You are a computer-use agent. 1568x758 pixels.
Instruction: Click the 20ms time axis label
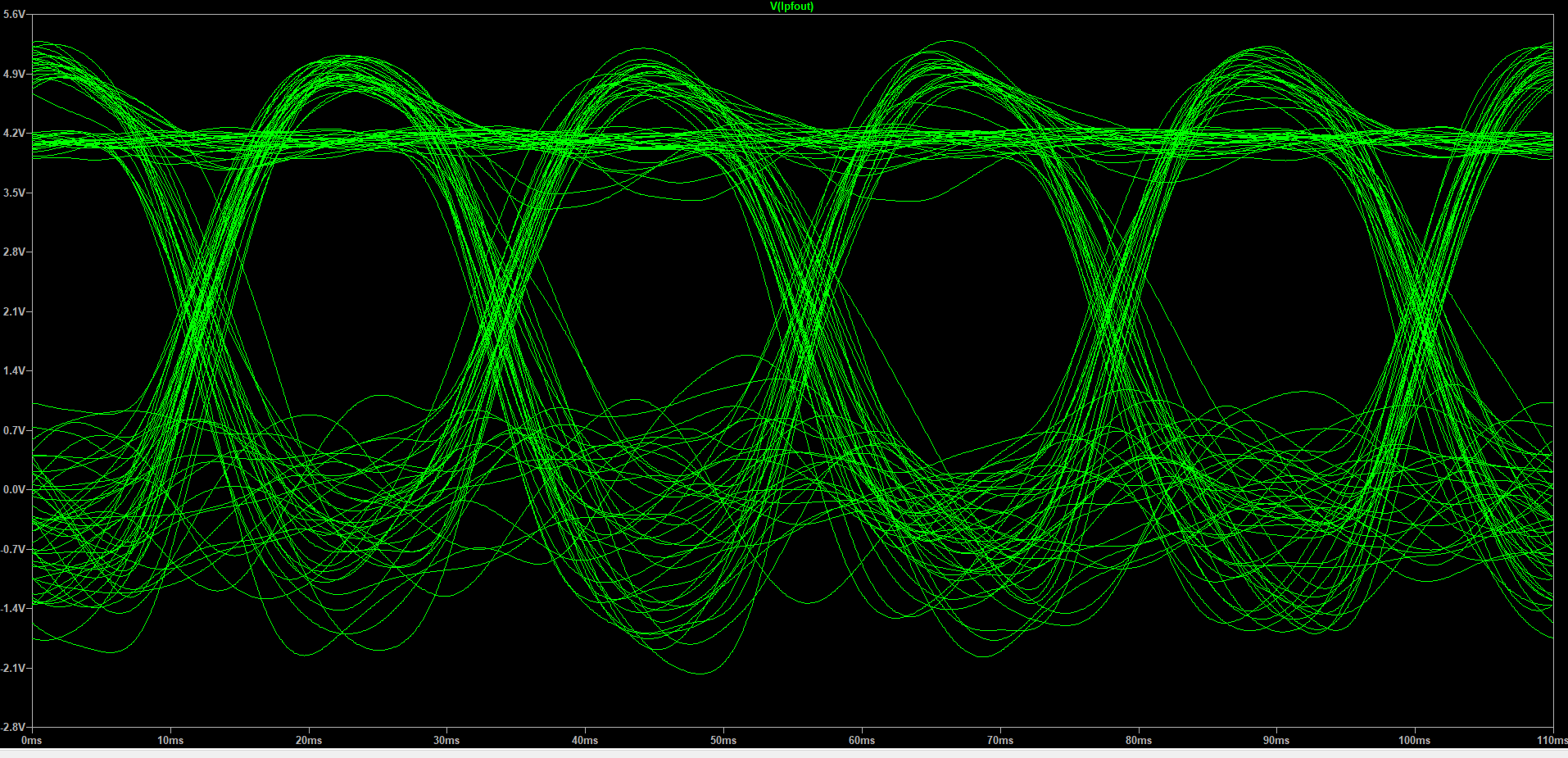pyautogui.click(x=309, y=740)
